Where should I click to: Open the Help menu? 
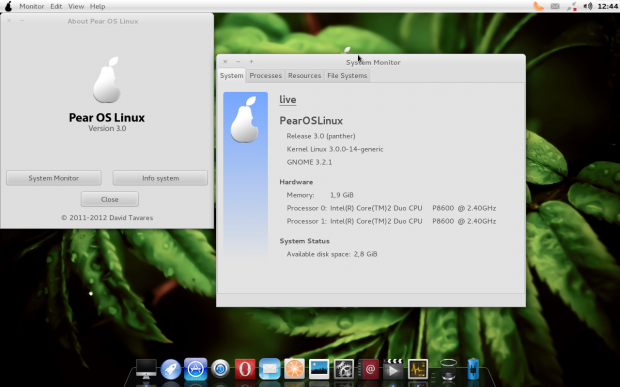[97, 6]
